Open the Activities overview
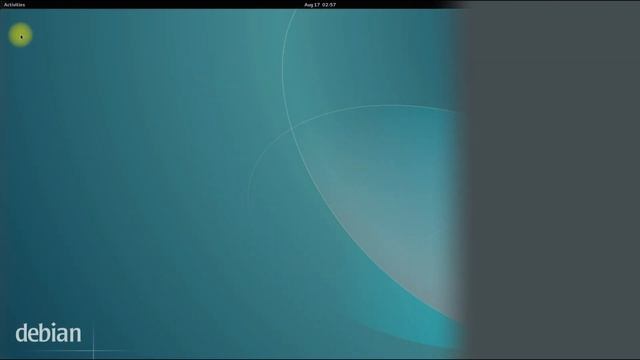Screen dimensions: 640x360 pyautogui.click(x=14, y=5)
